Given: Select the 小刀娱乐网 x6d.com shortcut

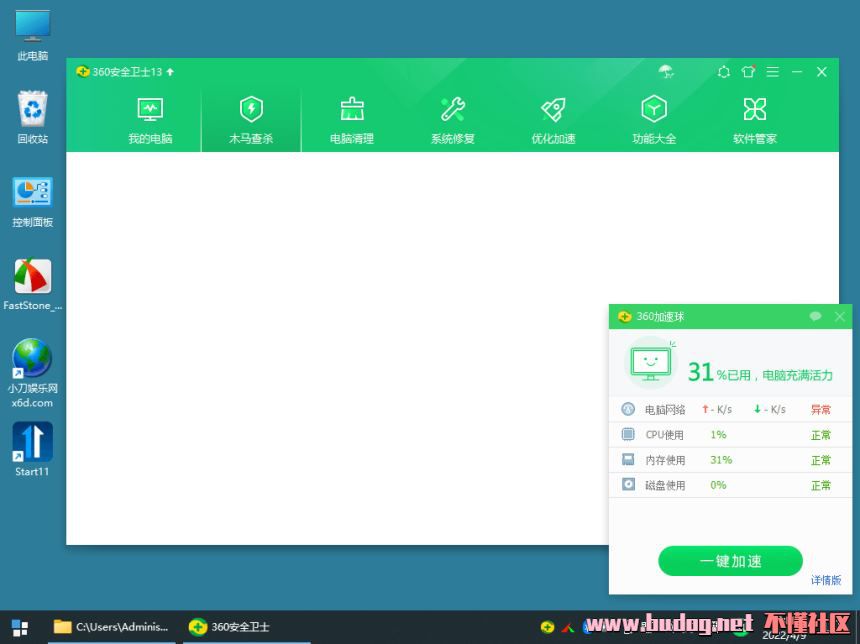Looking at the screenshot, I should (32, 373).
